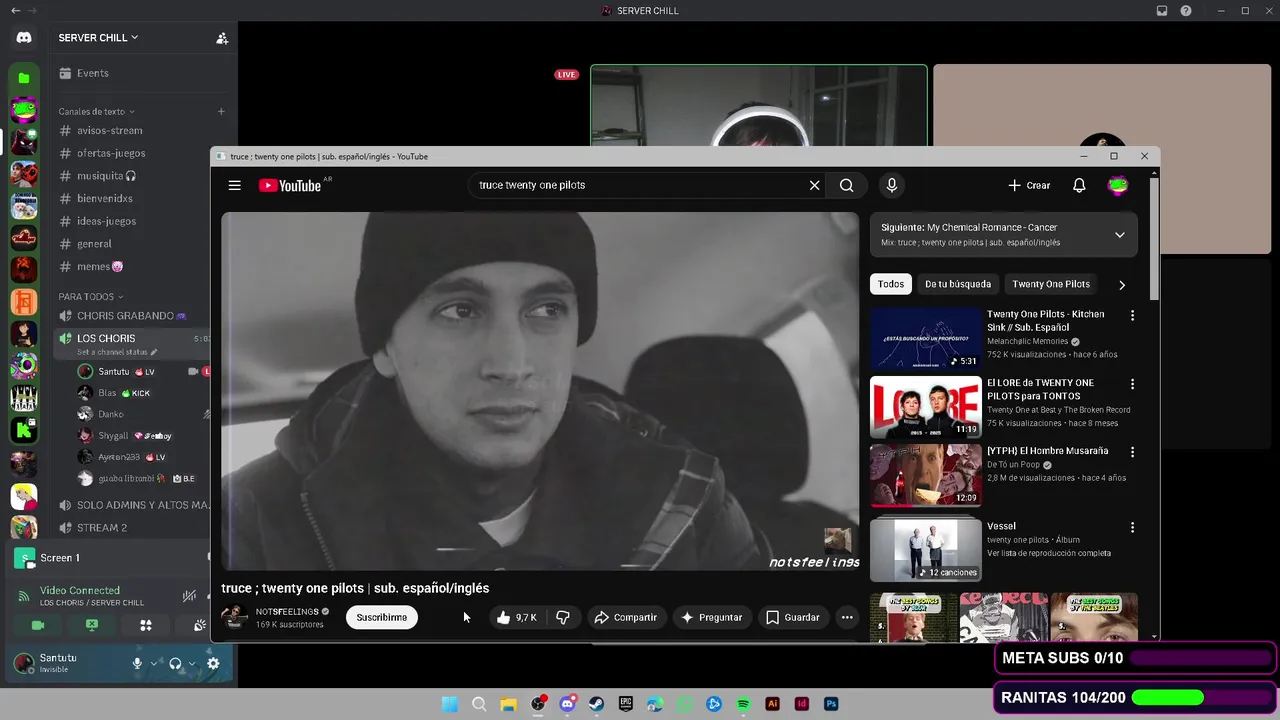This screenshot has width=1280, height=720.
Task: Open more actions menu under the video
Action: point(847,617)
